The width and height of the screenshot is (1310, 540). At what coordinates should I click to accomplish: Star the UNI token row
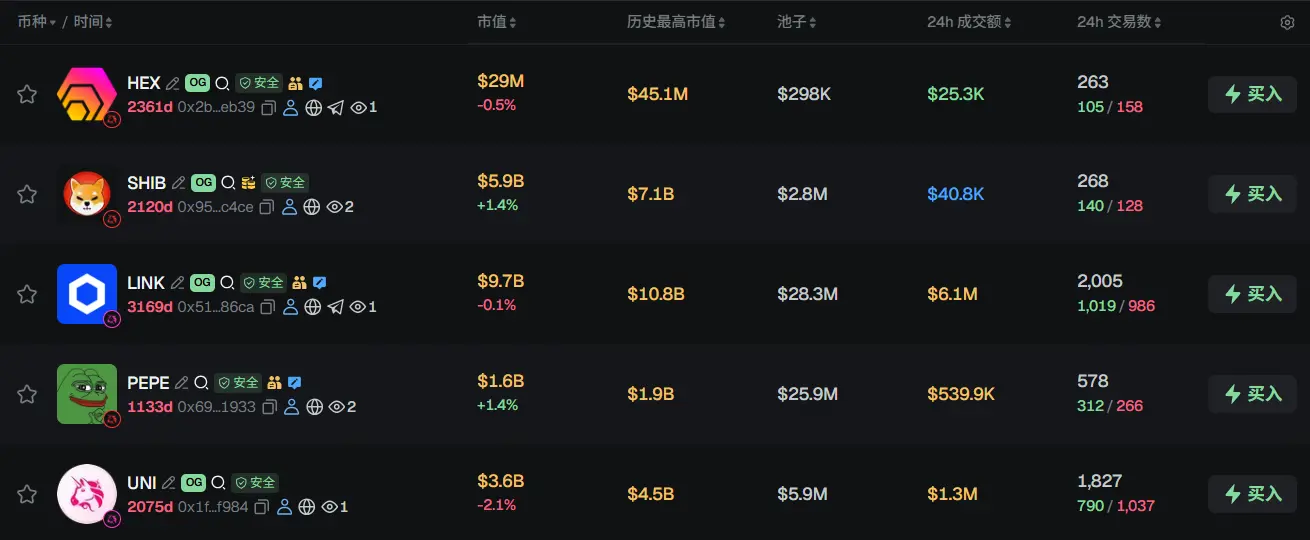pos(27,494)
